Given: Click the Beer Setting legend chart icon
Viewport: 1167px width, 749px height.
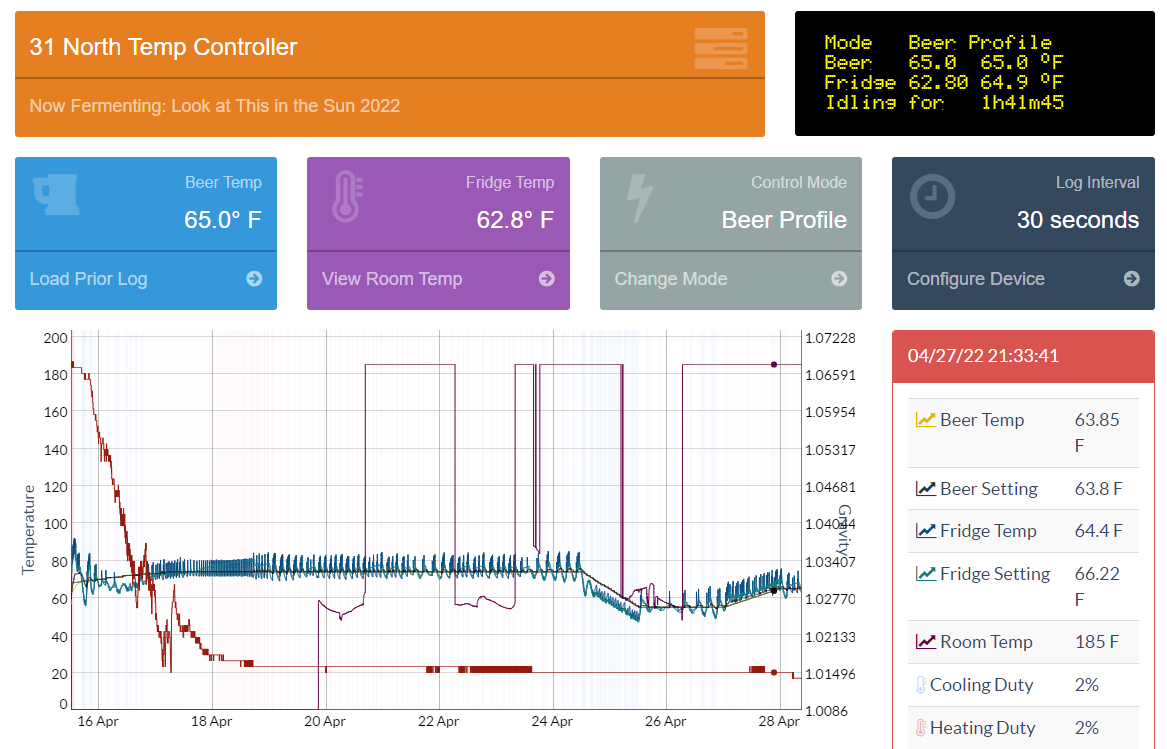Looking at the screenshot, I should [925, 489].
